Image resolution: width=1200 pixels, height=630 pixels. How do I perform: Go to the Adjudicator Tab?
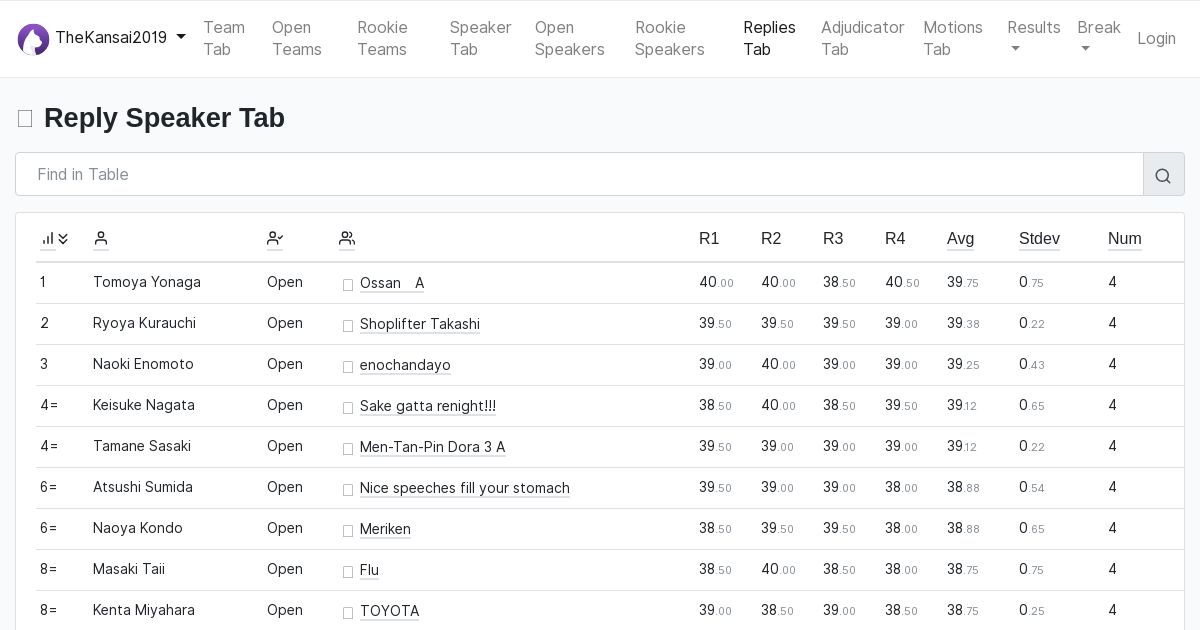coord(862,38)
